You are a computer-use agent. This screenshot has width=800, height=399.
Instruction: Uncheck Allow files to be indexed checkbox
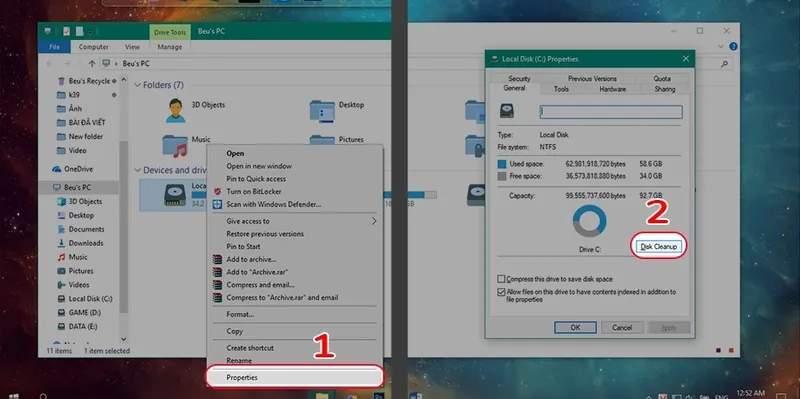pyautogui.click(x=501, y=292)
